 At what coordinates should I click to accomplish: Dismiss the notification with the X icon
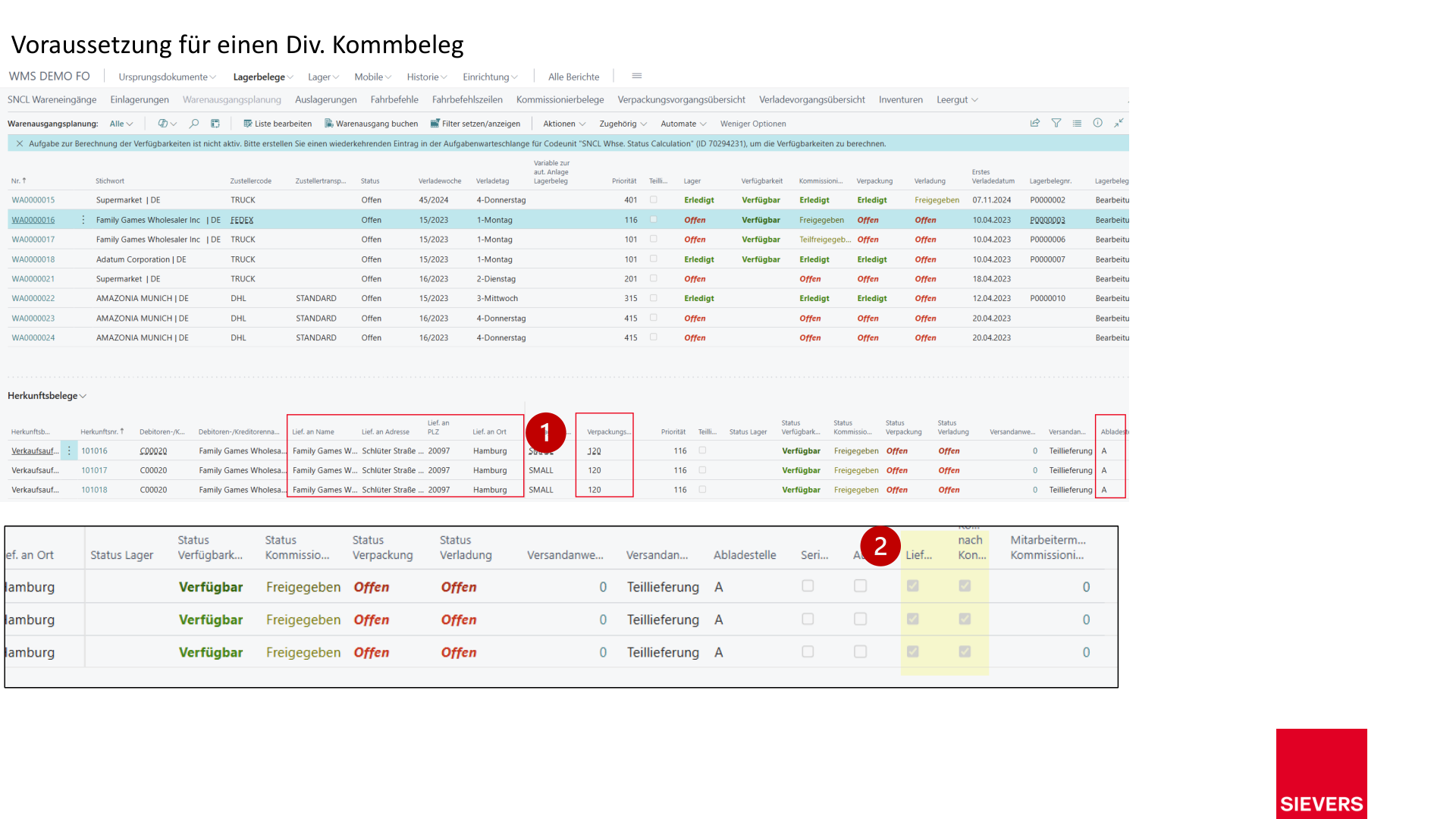click(20, 143)
